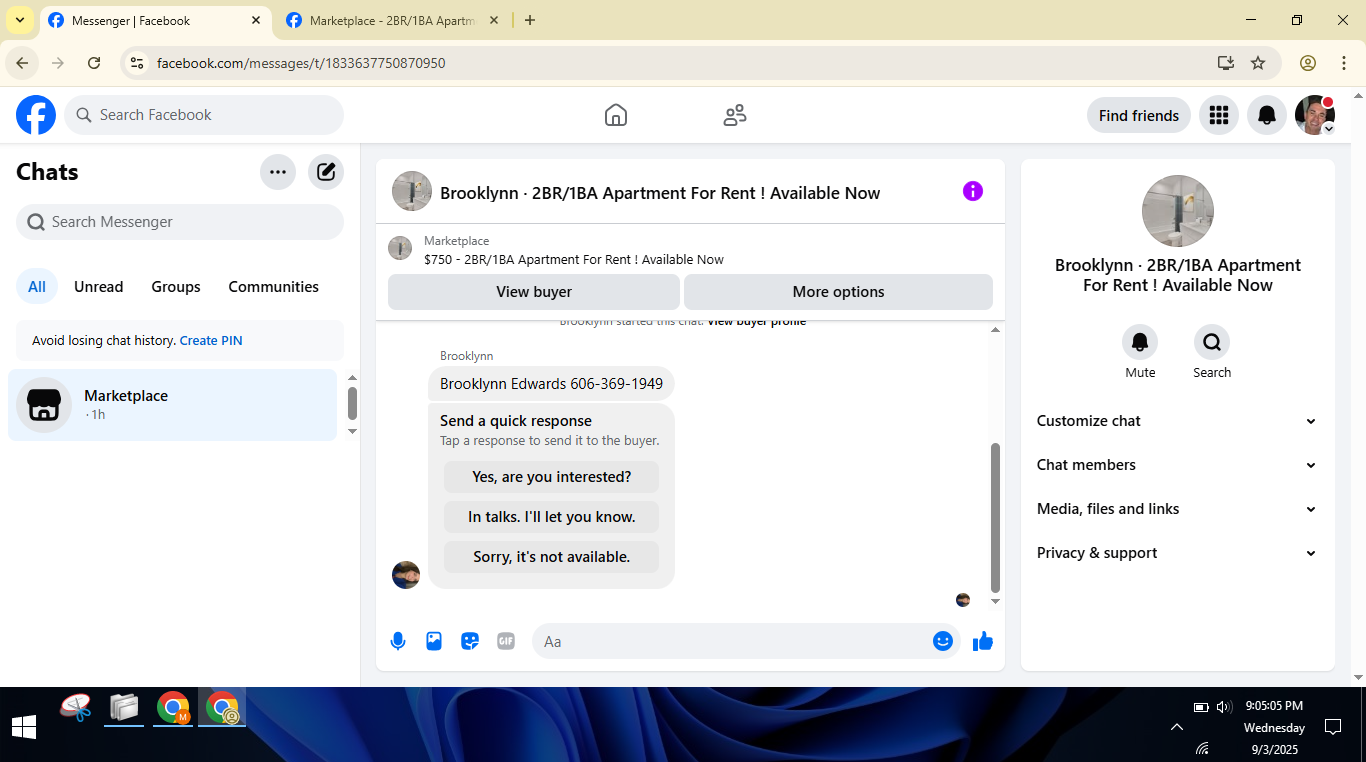
Task: Open Windows notification center
Action: (x=1333, y=727)
